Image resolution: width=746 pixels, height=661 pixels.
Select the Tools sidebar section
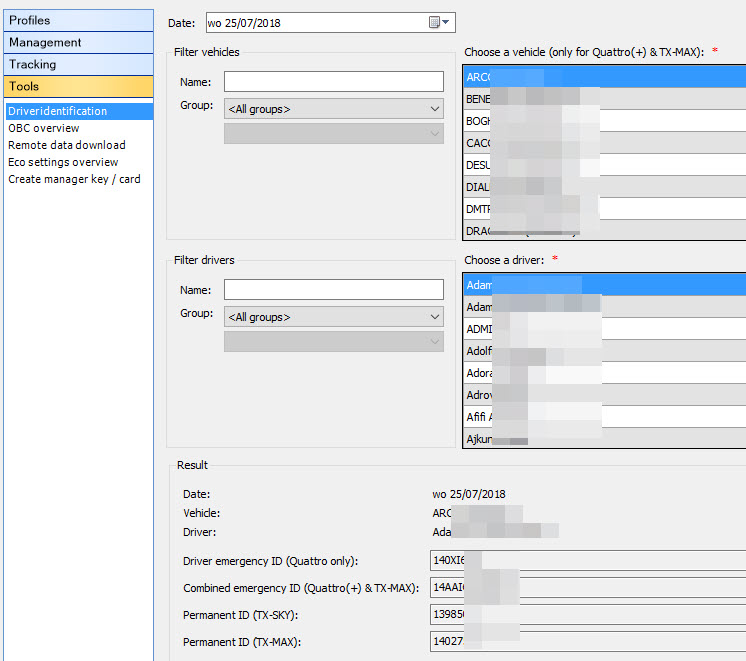point(77,86)
